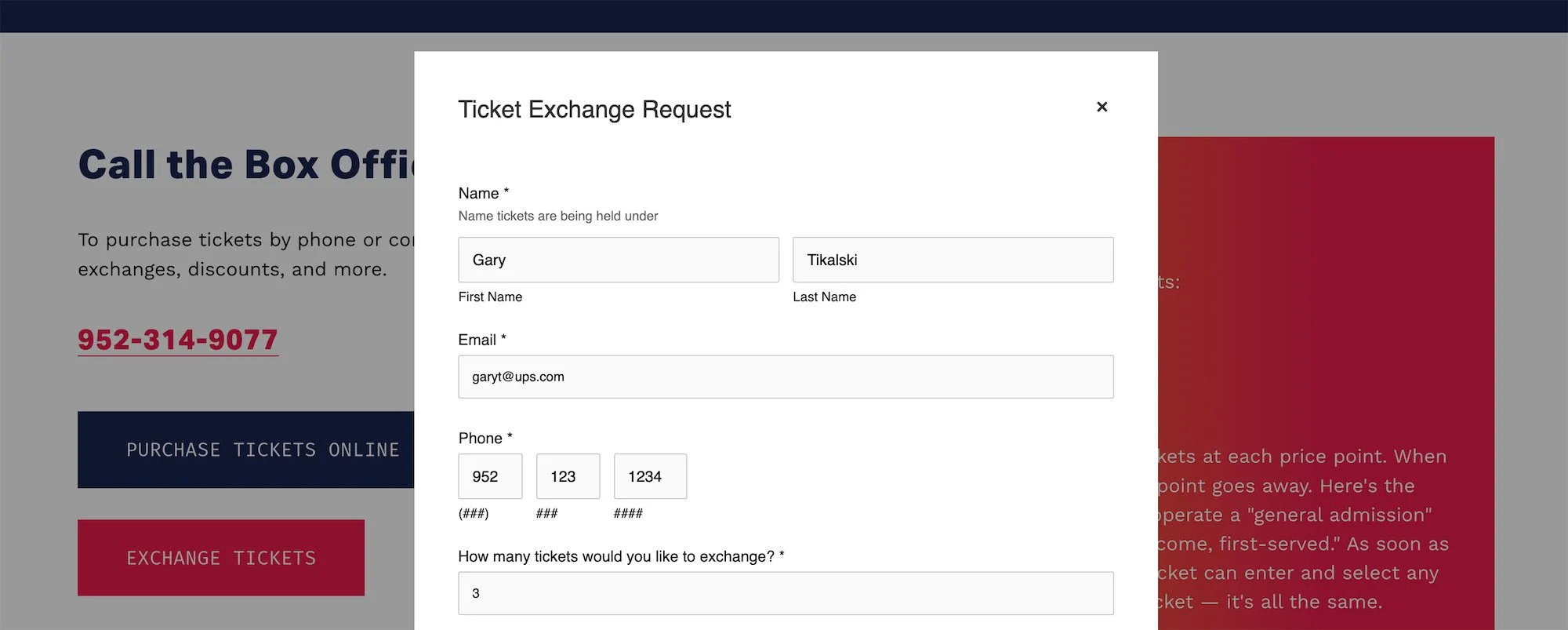Click the middle phone field showing 123

click(567, 476)
